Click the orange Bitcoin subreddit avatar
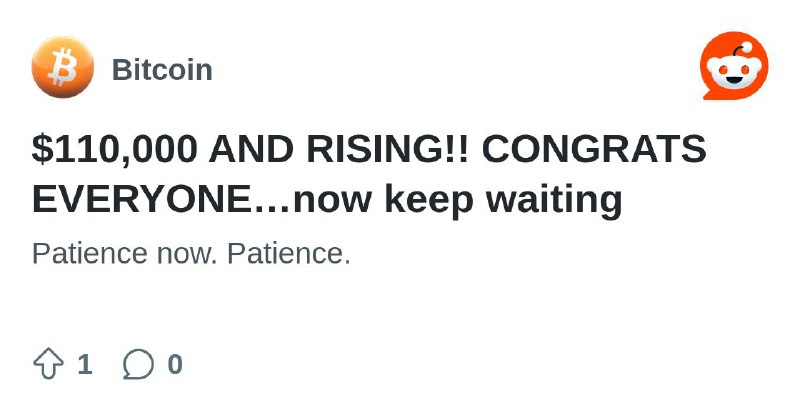Screen dimensions: 800x417 (x=63, y=67)
